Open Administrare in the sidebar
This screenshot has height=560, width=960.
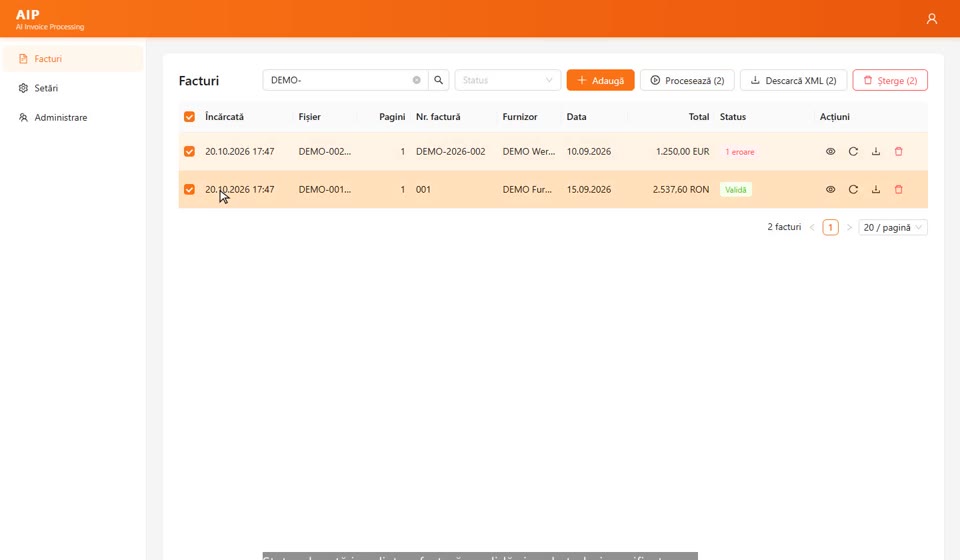tap(73, 118)
